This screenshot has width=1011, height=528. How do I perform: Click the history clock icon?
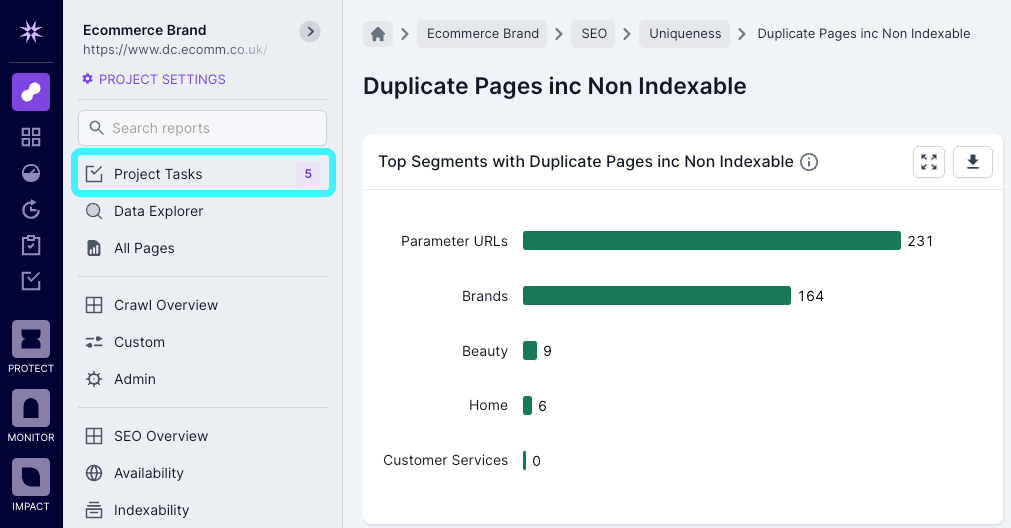point(31,209)
